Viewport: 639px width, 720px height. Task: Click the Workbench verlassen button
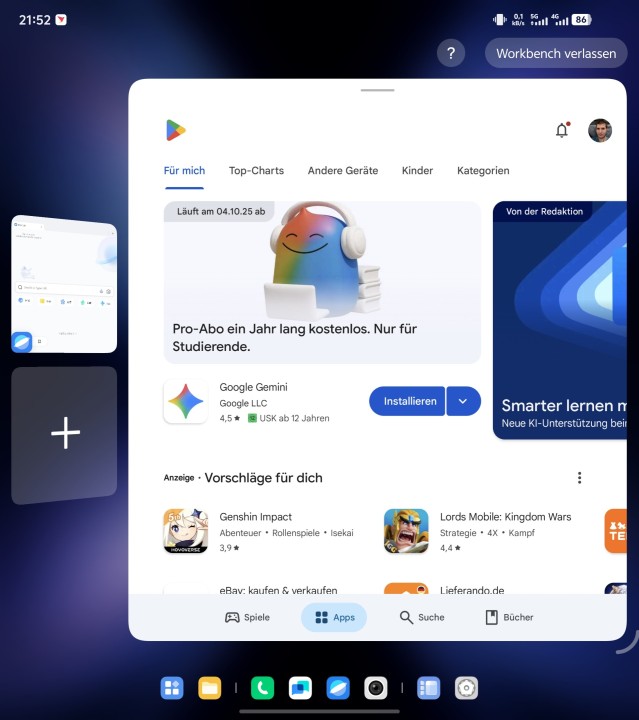[556, 53]
